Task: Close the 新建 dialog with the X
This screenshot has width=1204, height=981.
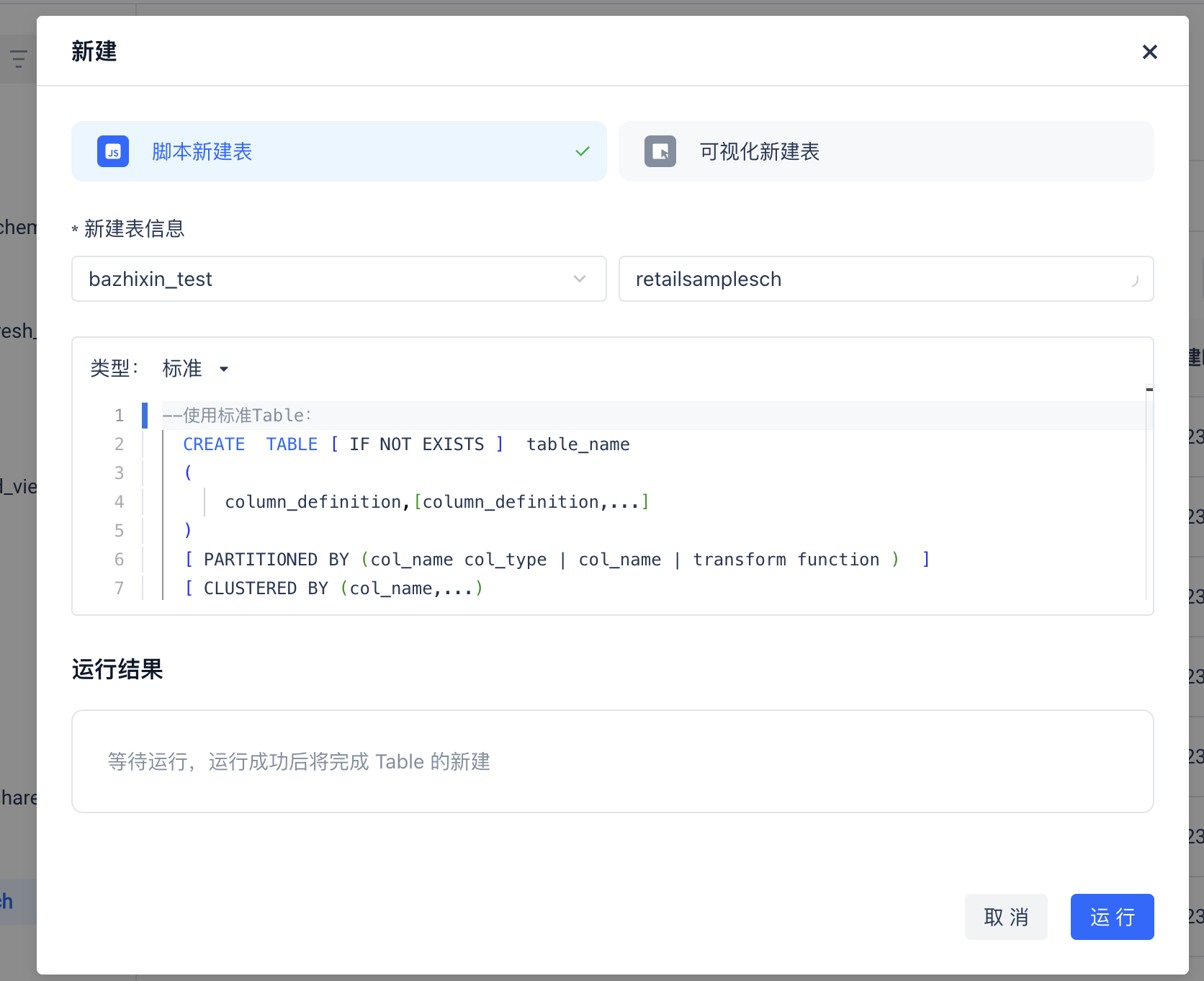Action: 1149,52
